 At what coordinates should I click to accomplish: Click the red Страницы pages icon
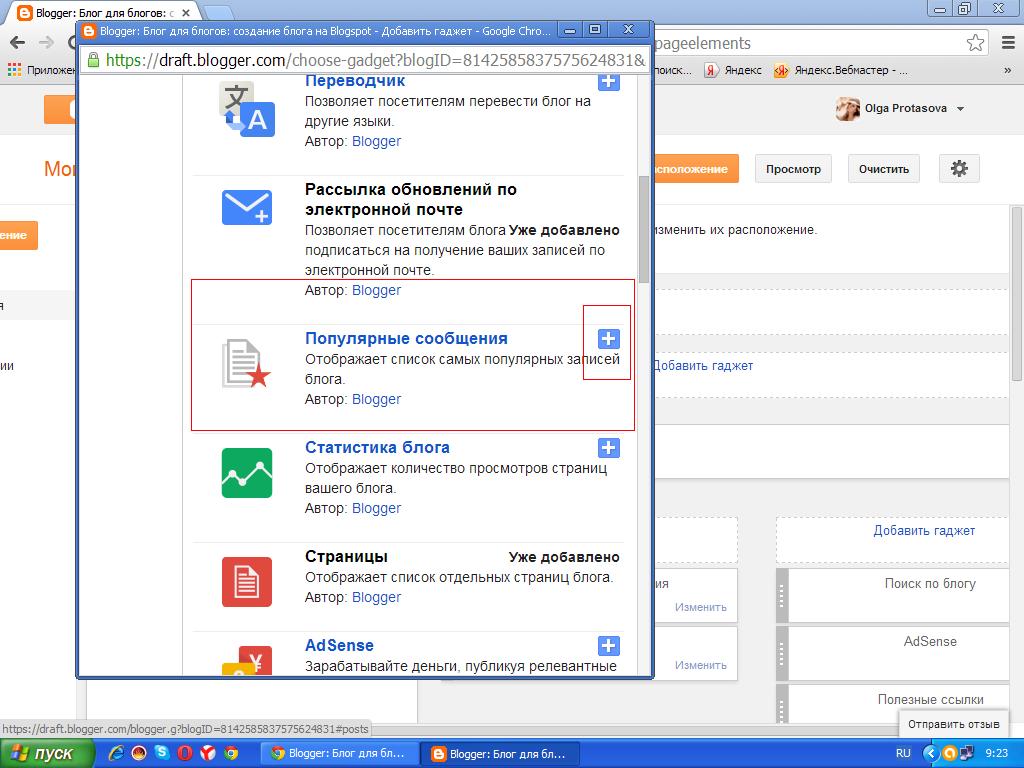click(x=247, y=582)
